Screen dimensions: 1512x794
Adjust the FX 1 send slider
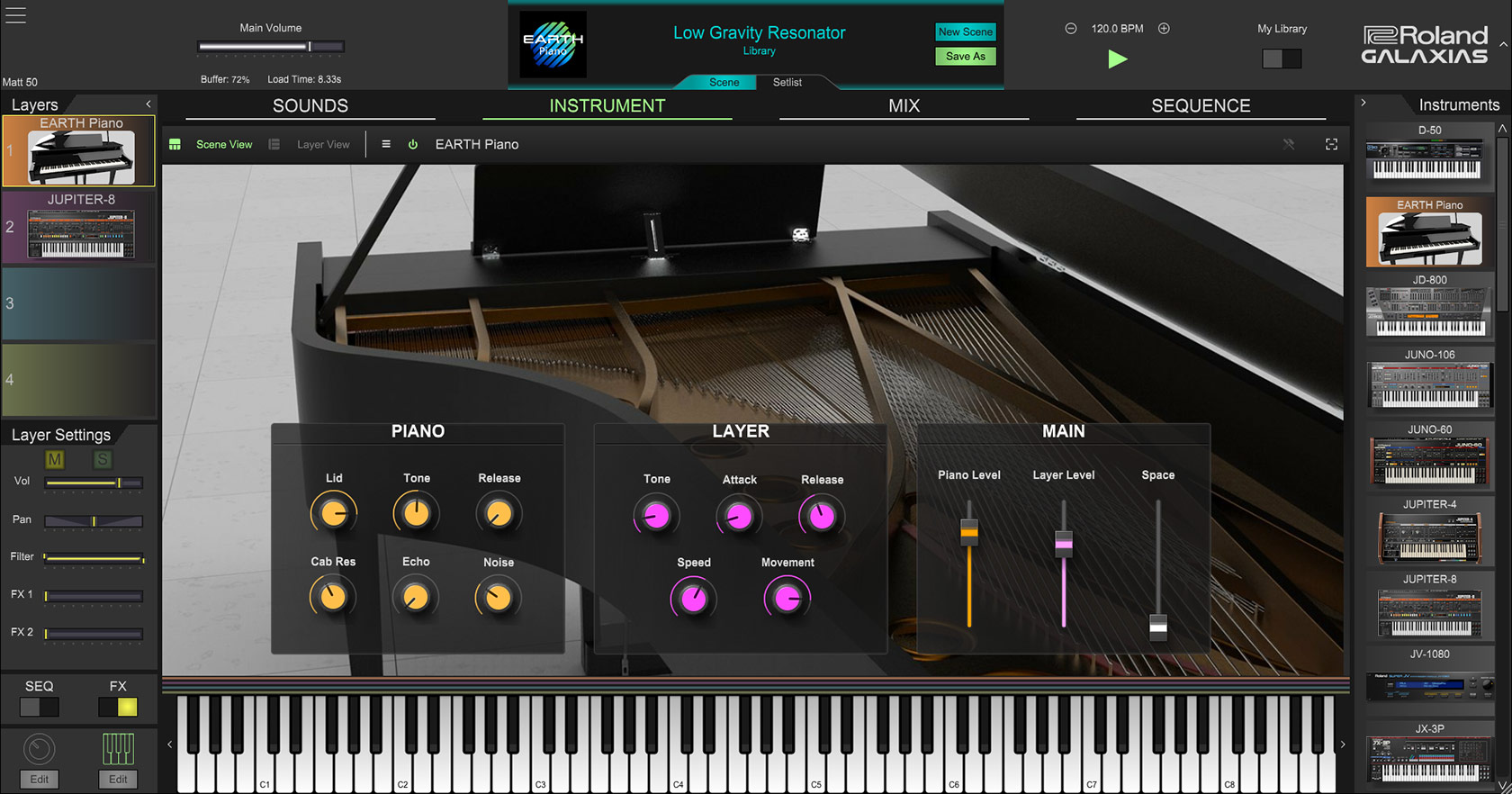click(94, 596)
